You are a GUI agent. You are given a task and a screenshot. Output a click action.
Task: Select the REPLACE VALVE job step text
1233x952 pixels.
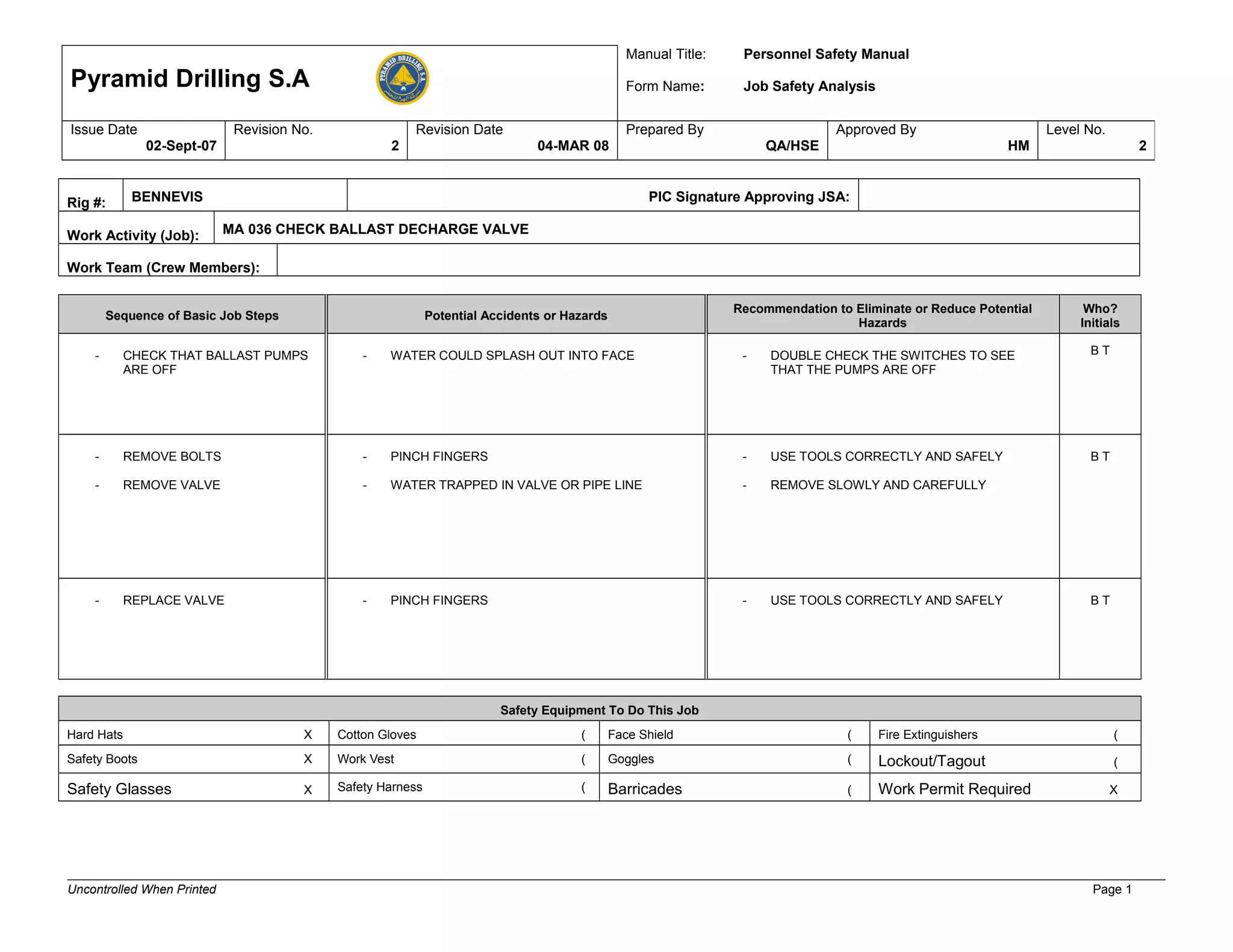coord(173,600)
